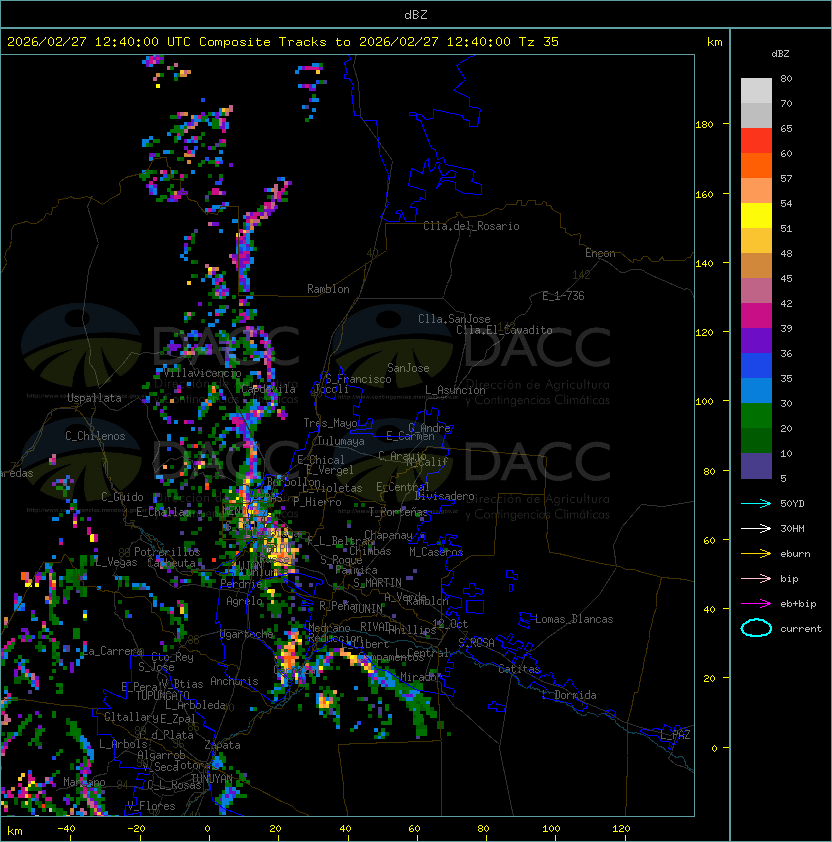Select the P_Hierro map label

(317, 502)
